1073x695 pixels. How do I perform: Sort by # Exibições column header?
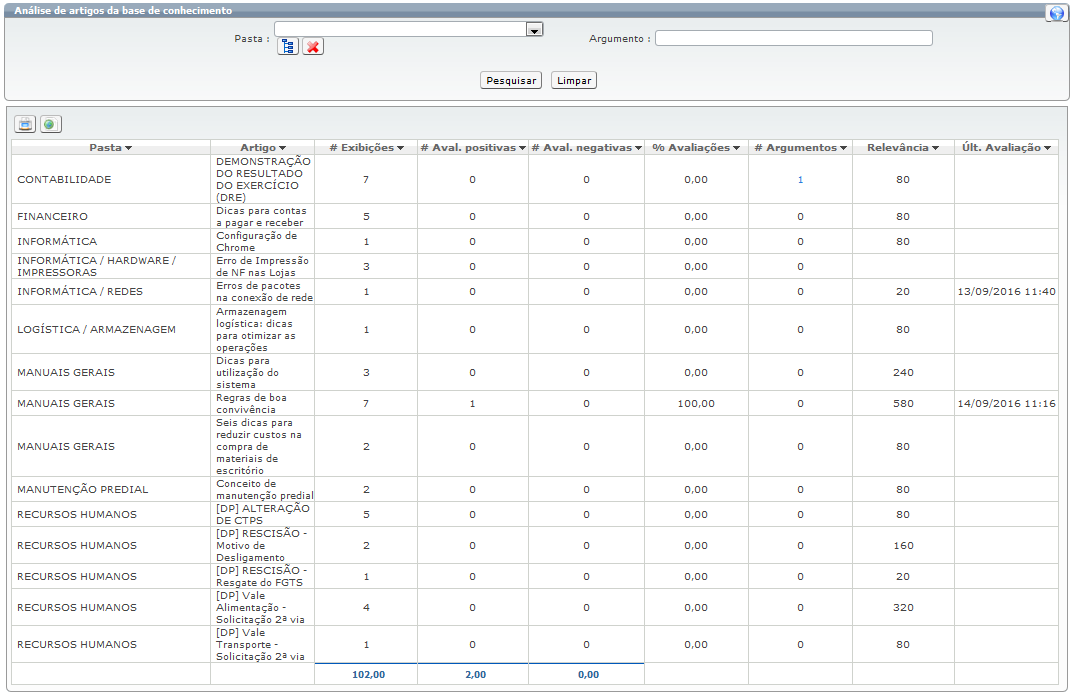point(366,148)
